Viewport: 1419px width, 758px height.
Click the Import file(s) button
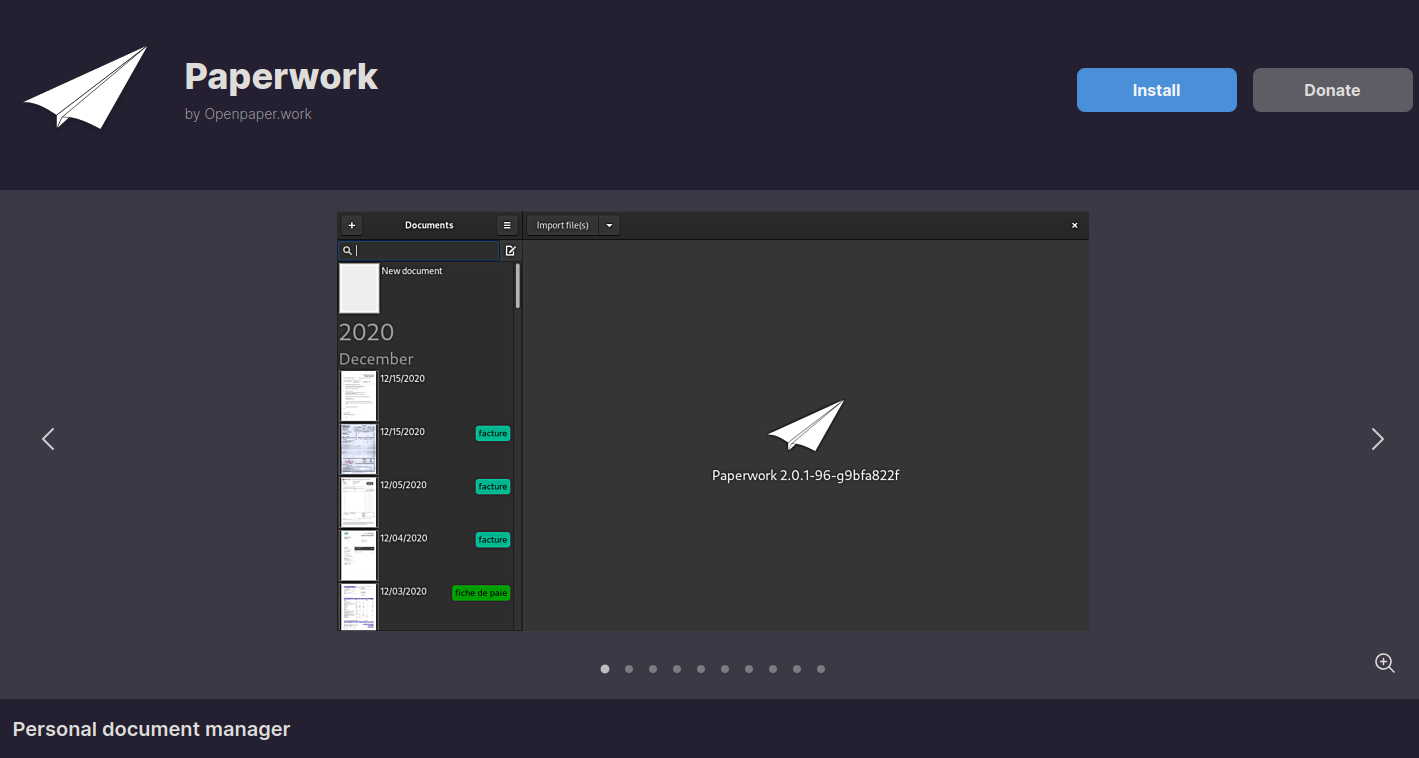[562, 225]
